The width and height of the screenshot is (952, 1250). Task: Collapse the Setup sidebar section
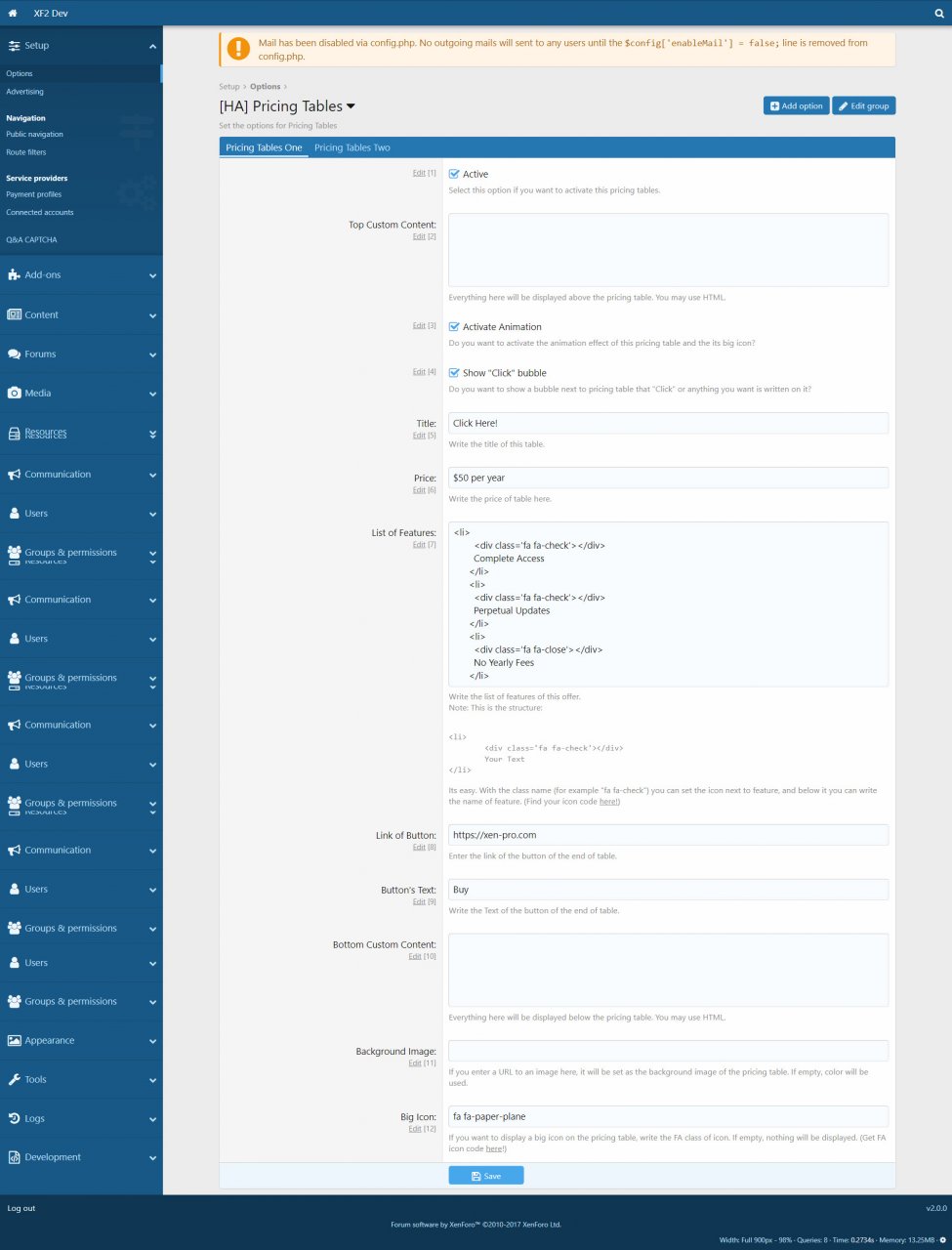pyautogui.click(x=152, y=46)
